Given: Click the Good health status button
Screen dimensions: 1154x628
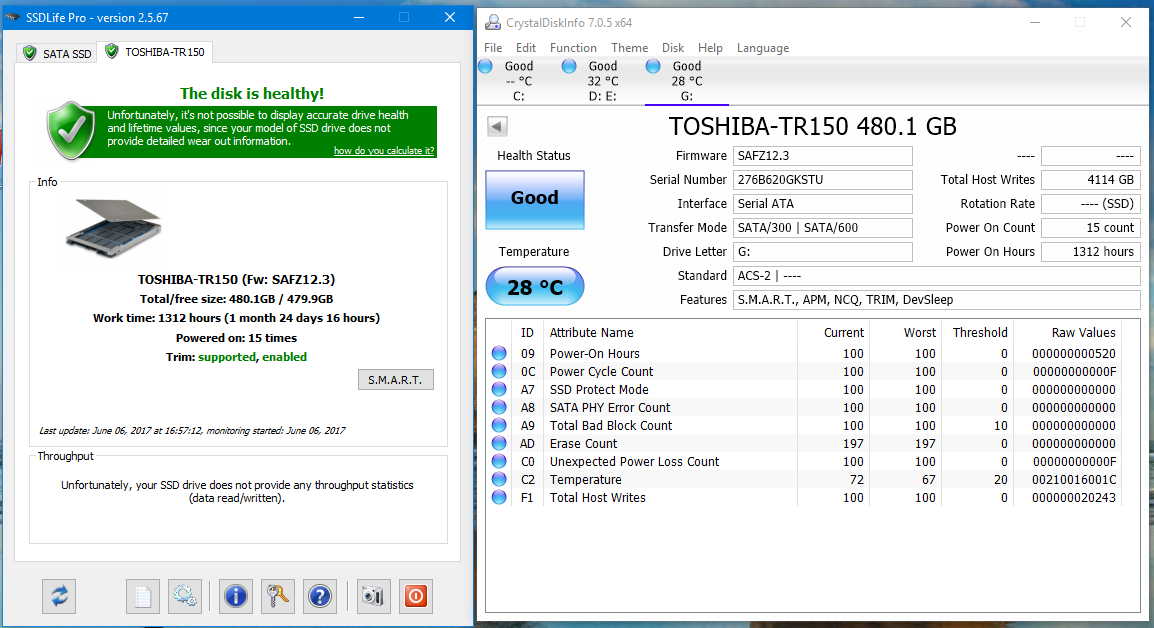Looking at the screenshot, I should coord(534,198).
